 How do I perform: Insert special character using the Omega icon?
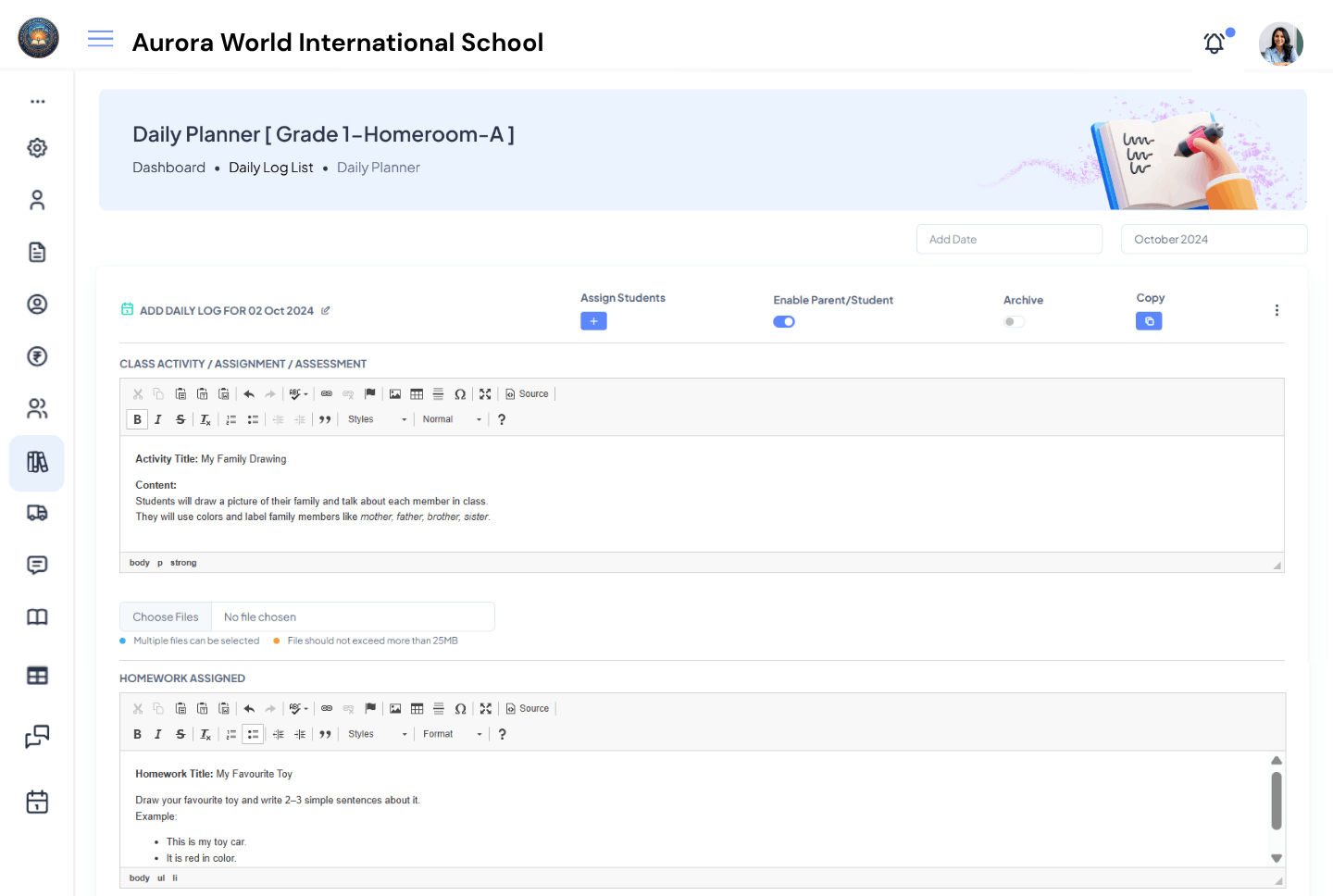point(460,393)
